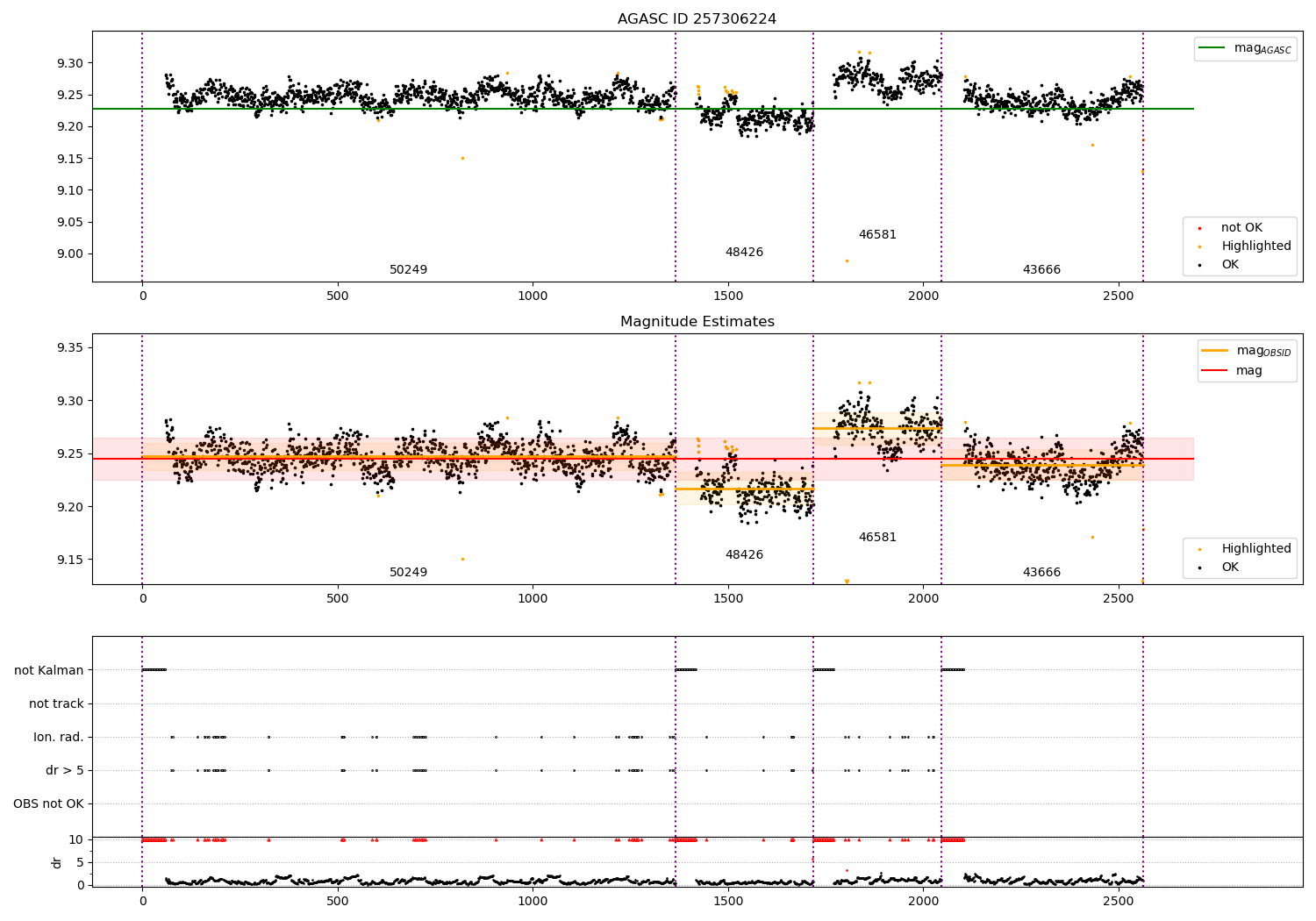Click 'Highlighted' legend entry in top plot
This screenshot has height=921, width=1316.
click(x=1255, y=246)
